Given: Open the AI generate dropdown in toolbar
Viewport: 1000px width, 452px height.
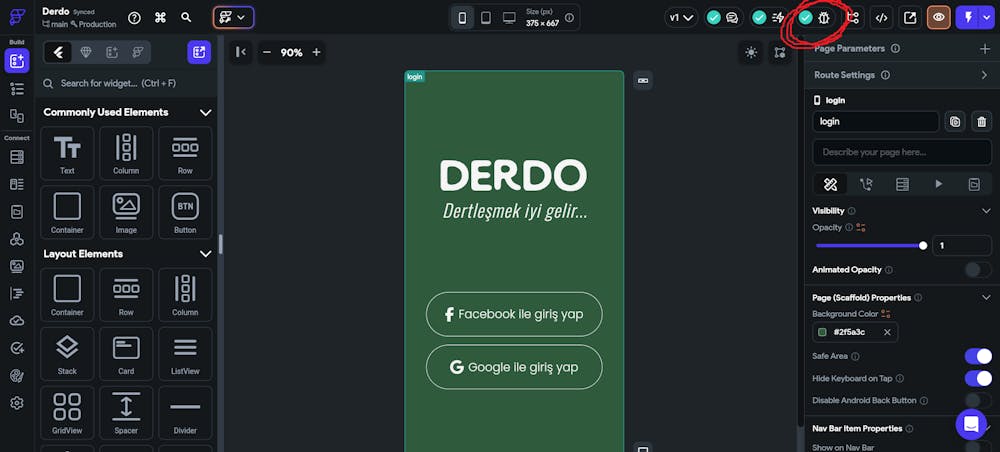Looking at the screenshot, I should tap(233, 18).
